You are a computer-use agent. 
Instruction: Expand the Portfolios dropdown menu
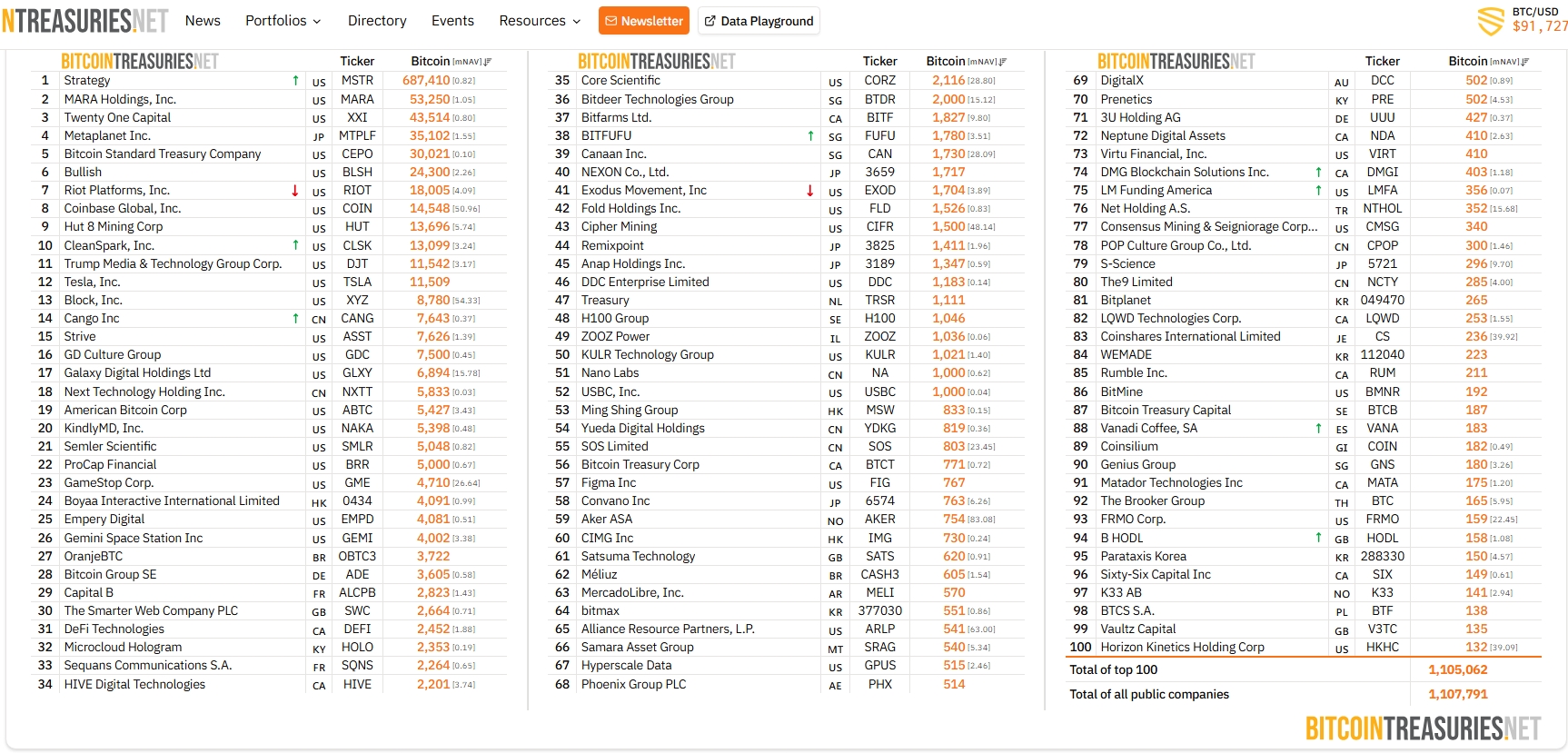pyautogui.click(x=283, y=21)
